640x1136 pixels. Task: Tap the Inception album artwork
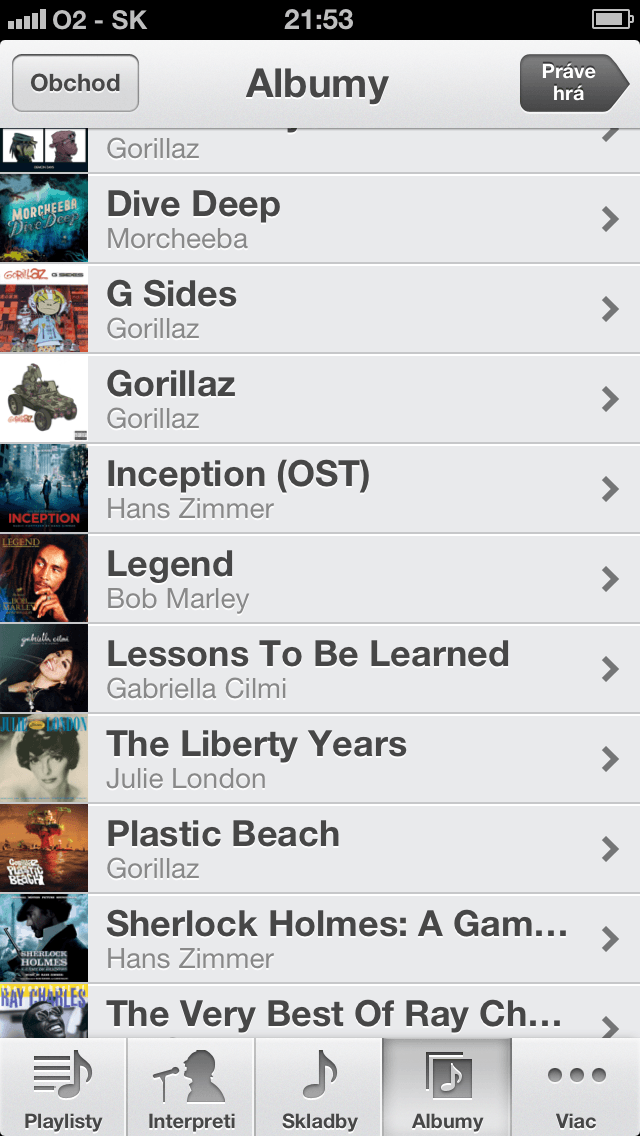tap(43, 488)
